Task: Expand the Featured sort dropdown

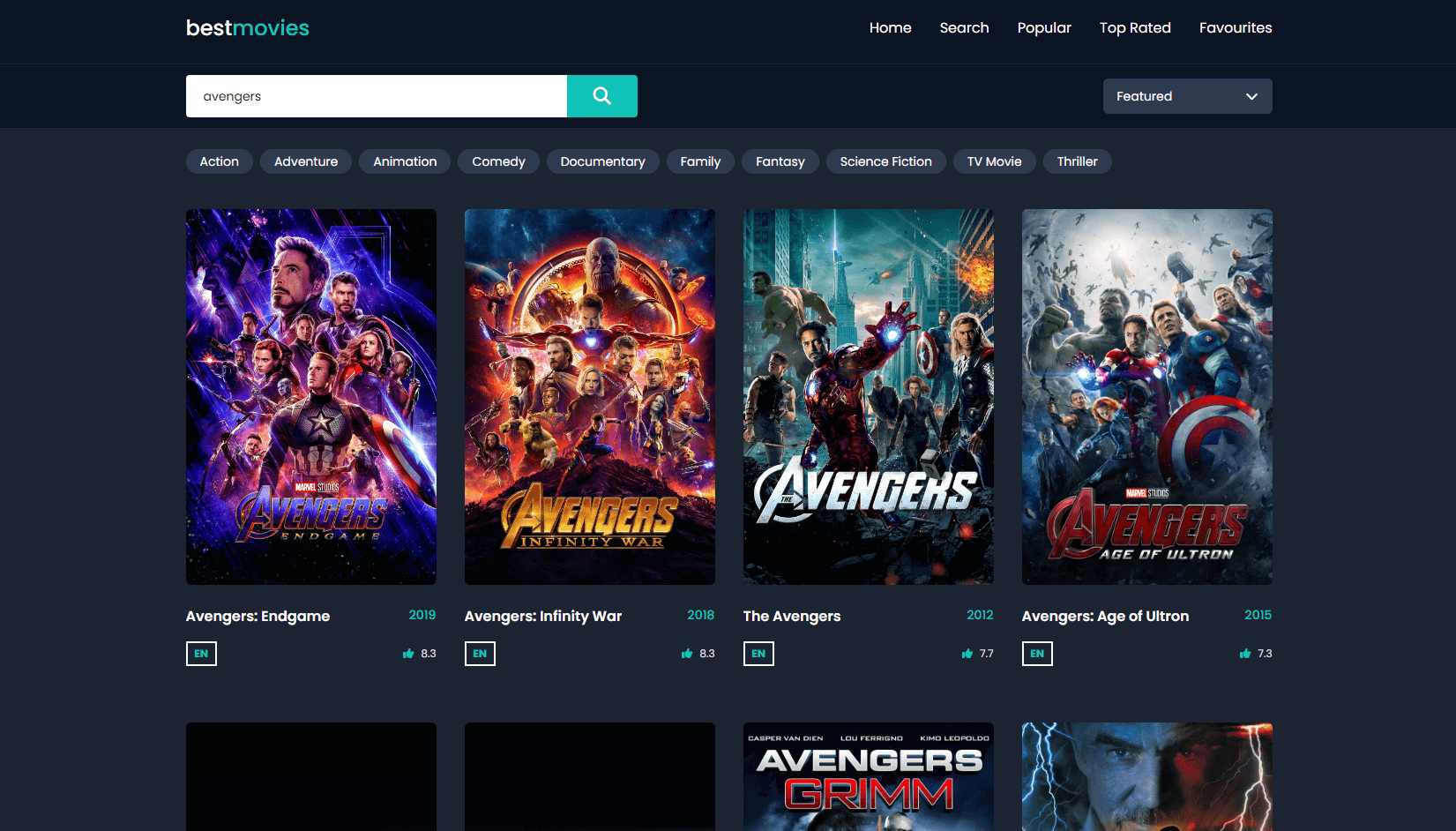Action: [x=1187, y=96]
